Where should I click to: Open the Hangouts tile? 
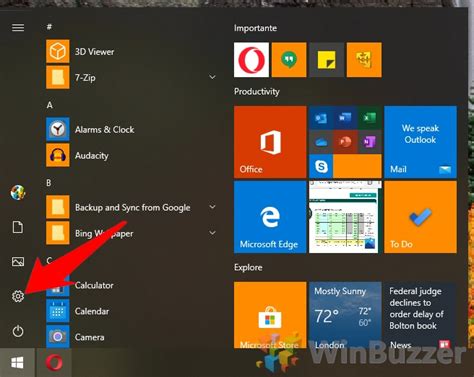pos(289,60)
